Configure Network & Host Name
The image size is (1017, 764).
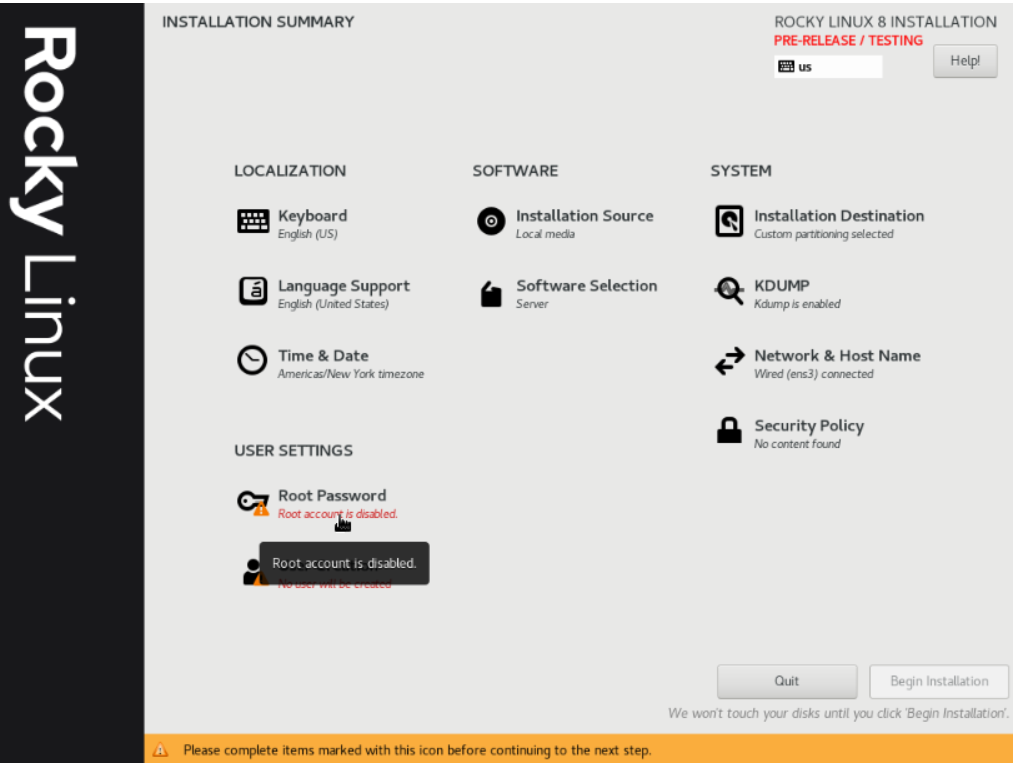click(x=817, y=363)
